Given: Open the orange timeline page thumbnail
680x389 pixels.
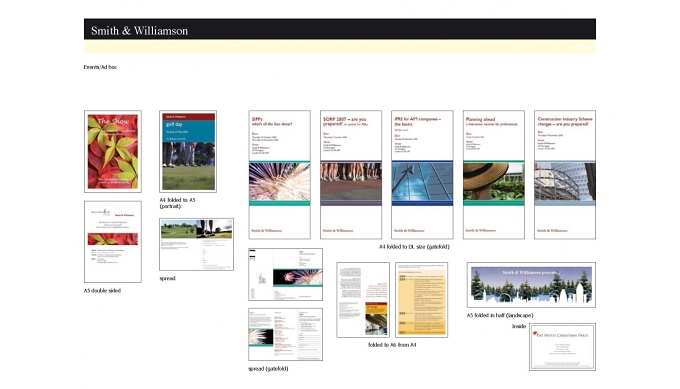Looking at the screenshot, I should click(422, 300).
